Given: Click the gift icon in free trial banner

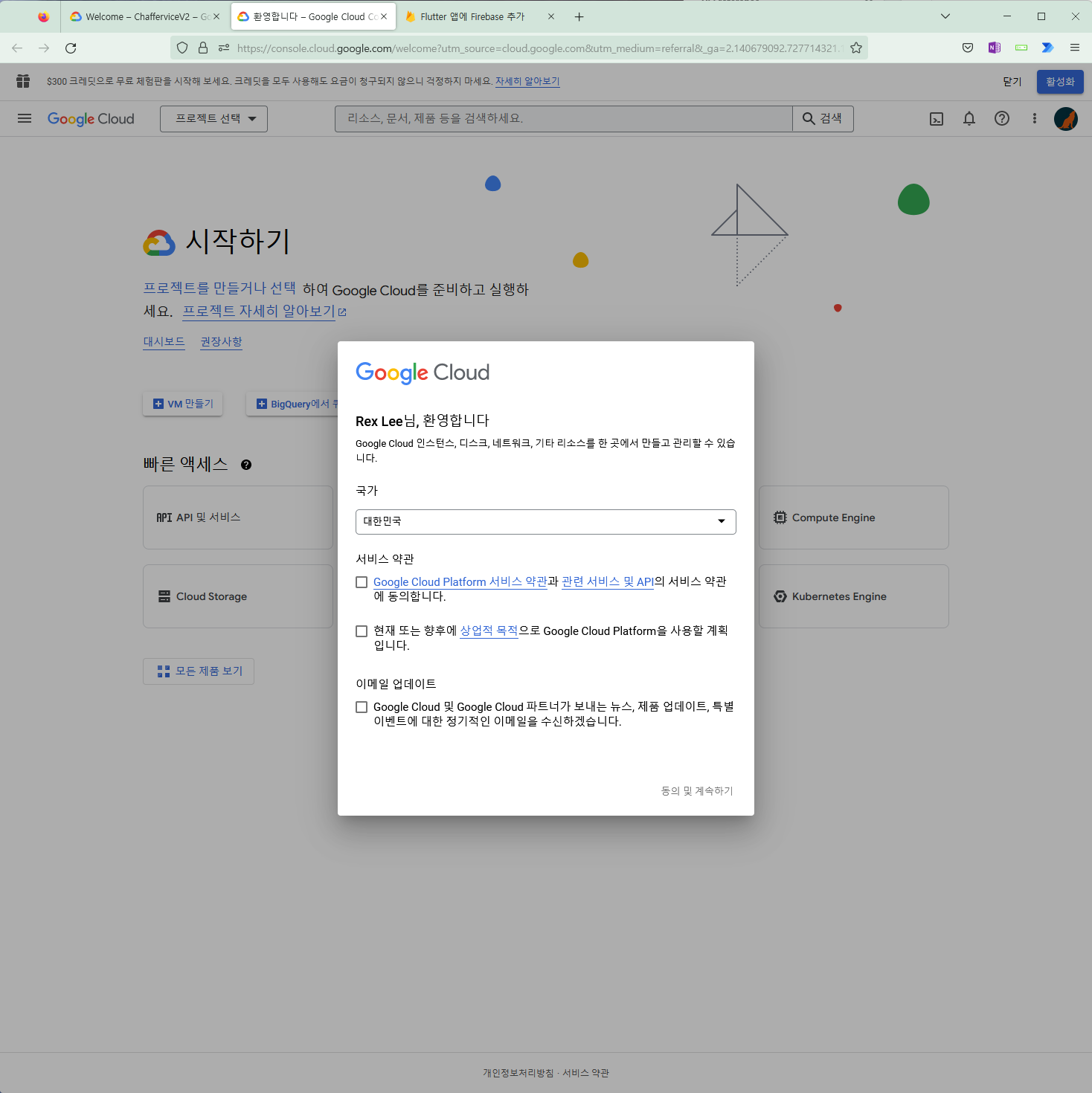Looking at the screenshot, I should tap(23, 81).
